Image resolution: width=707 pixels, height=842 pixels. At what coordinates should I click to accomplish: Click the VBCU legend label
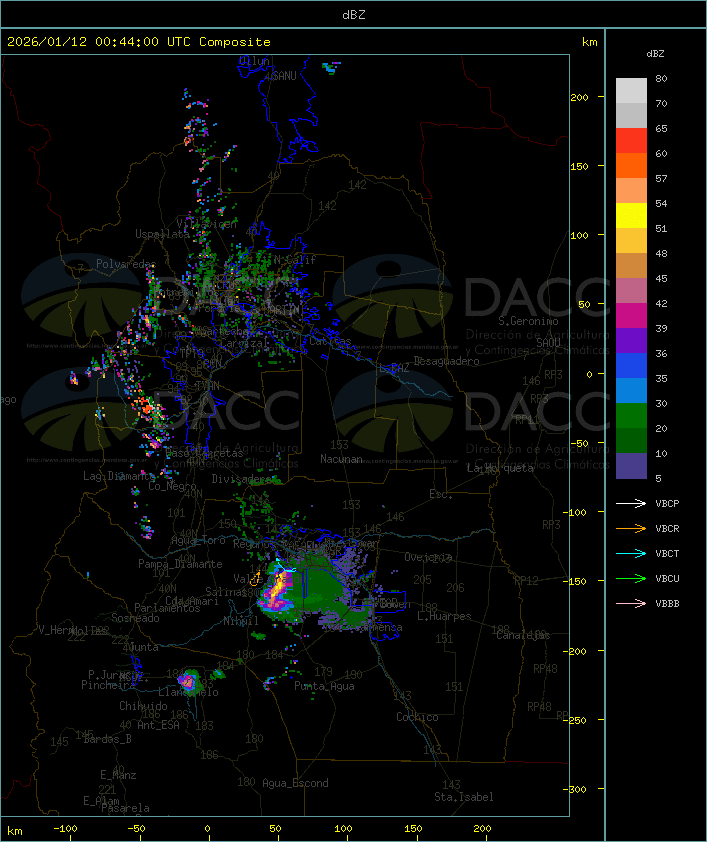point(667,579)
